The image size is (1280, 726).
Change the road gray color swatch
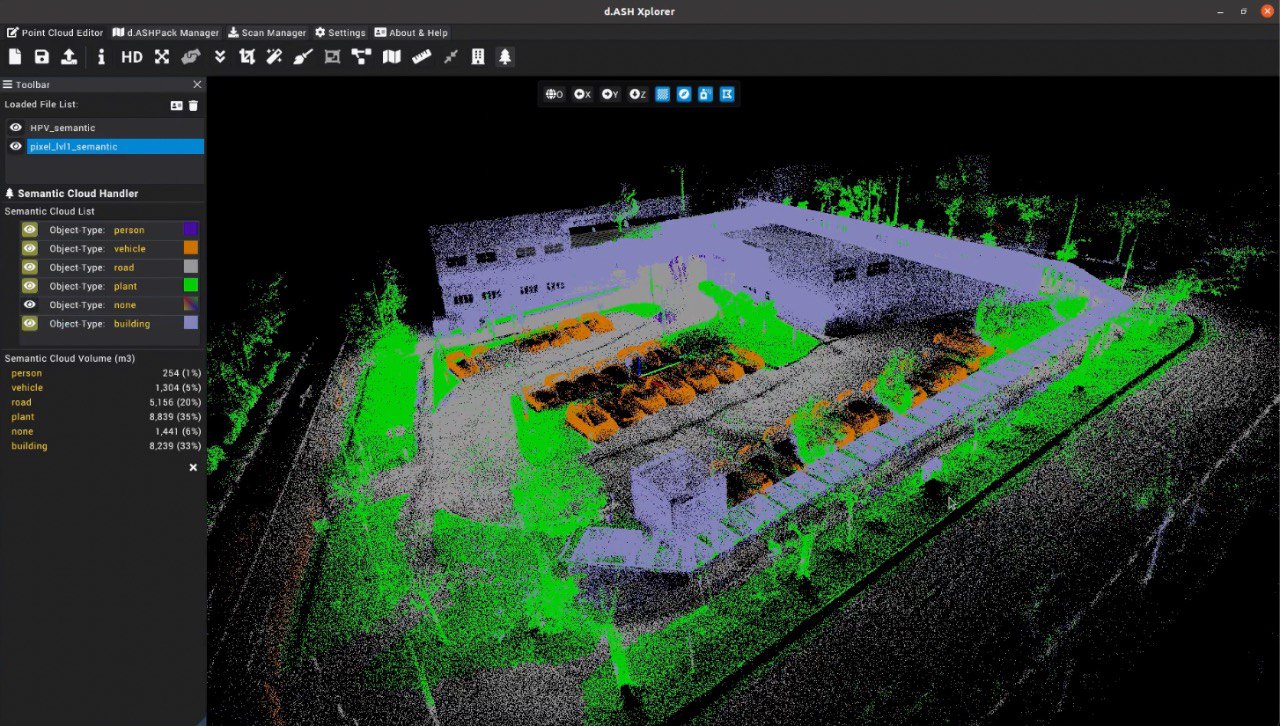coord(190,267)
